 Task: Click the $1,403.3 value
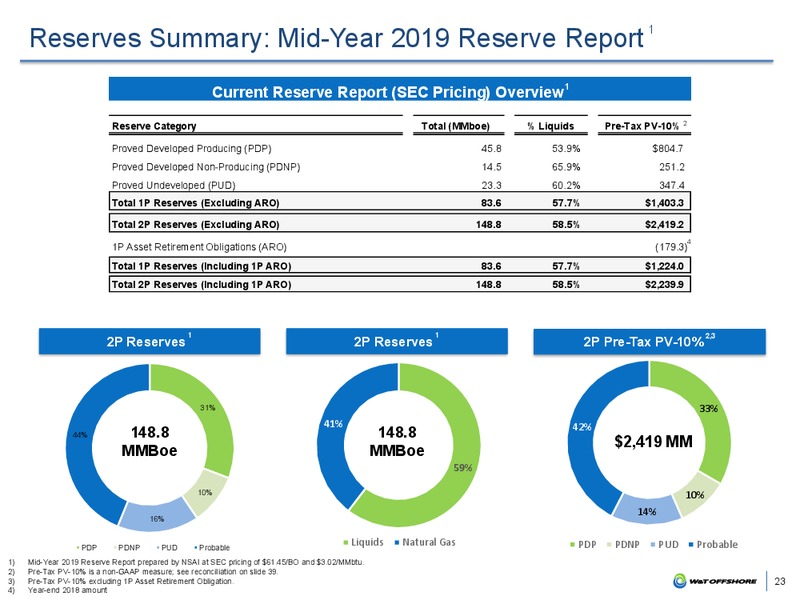(x=665, y=203)
